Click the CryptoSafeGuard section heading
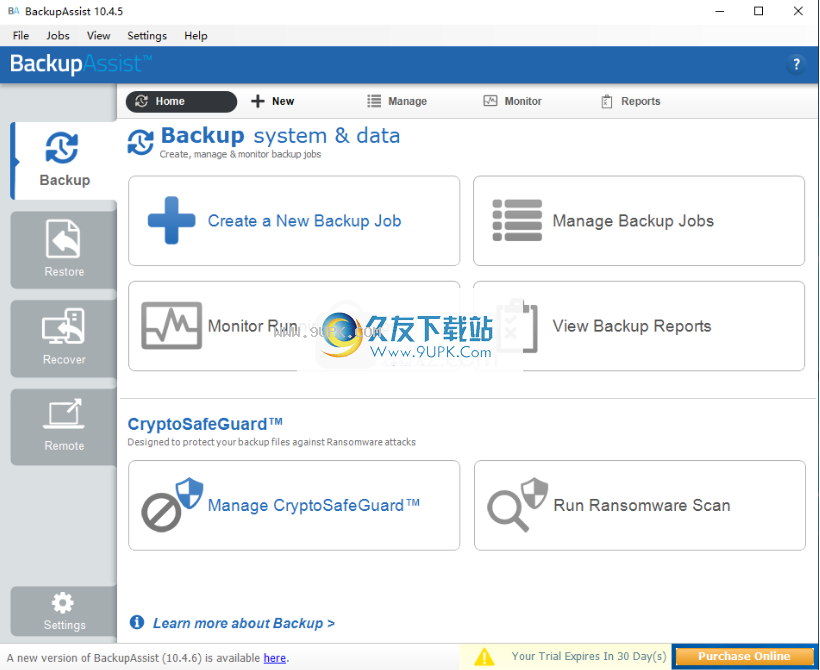The height and width of the screenshot is (670, 820). 205,424
